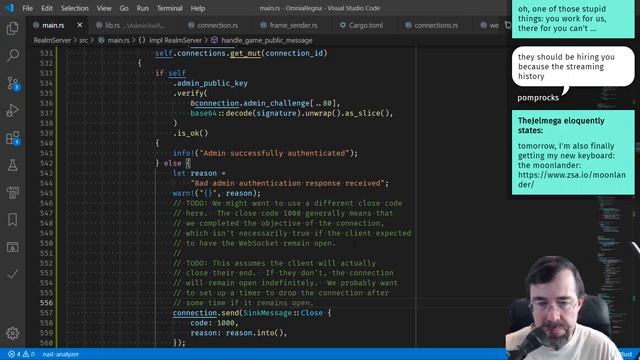Screen dimensions: 640x360
Task: Expand the src breadcrumb folder
Action: tap(83, 40)
